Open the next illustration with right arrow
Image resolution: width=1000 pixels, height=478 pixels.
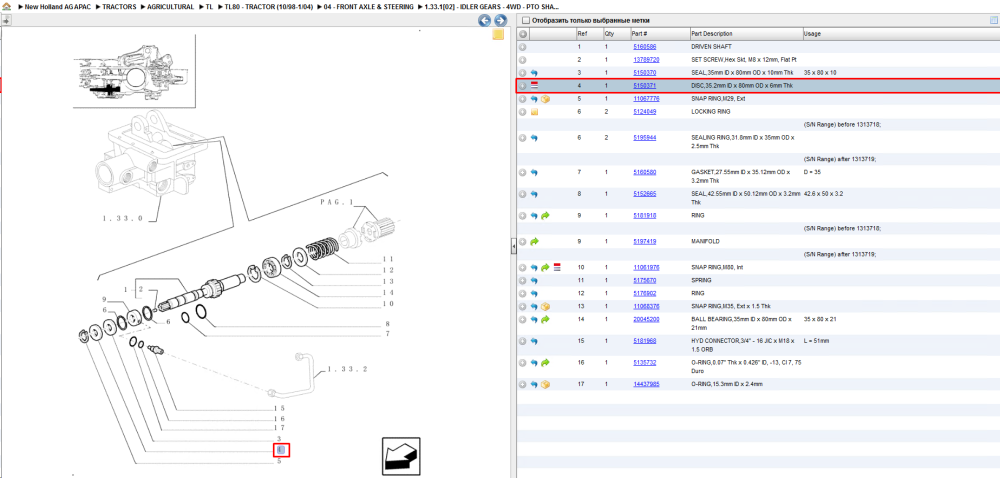pyautogui.click(x=501, y=20)
